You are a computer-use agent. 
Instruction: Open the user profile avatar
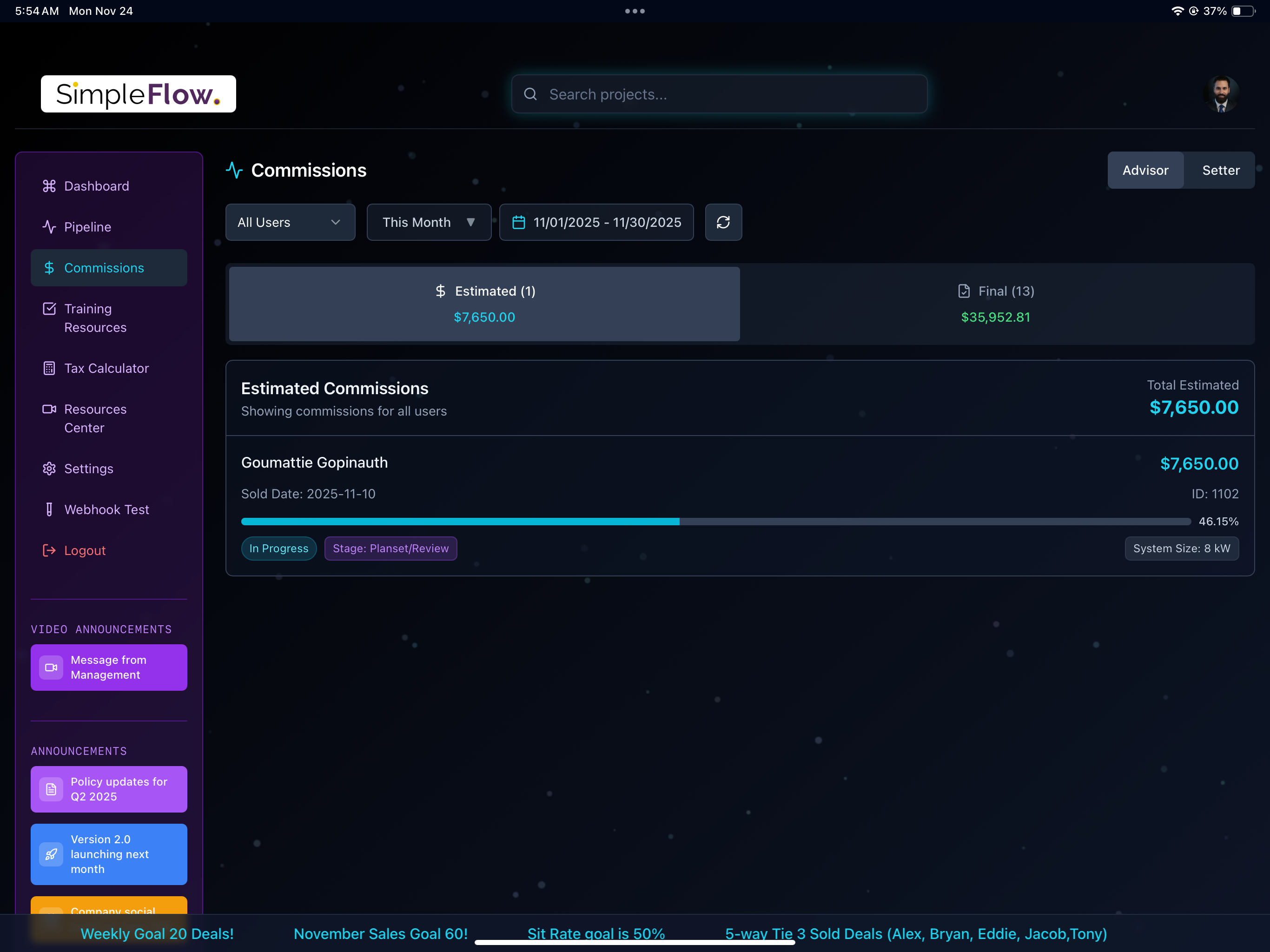pos(1221,93)
